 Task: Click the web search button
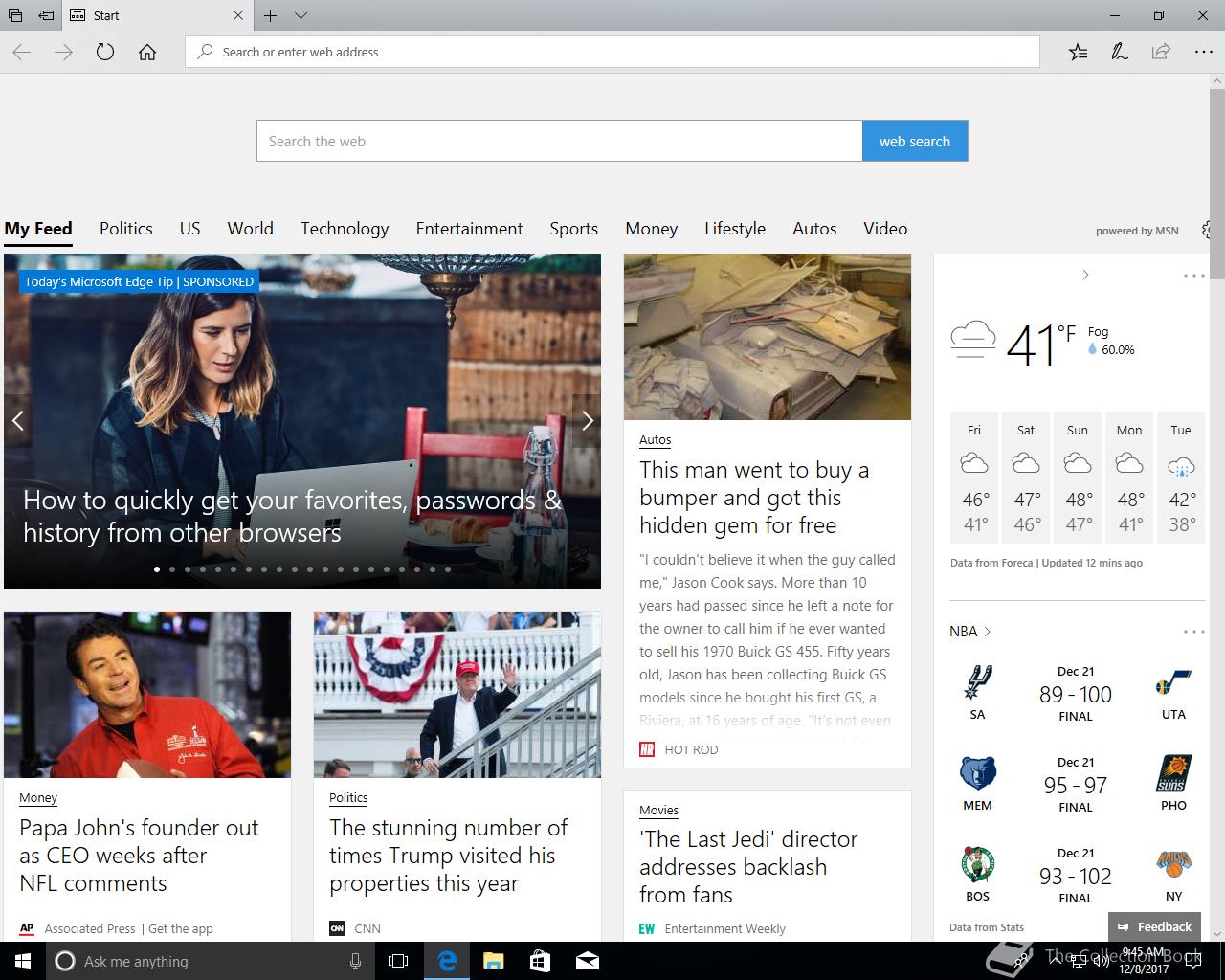pyautogui.click(x=915, y=141)
